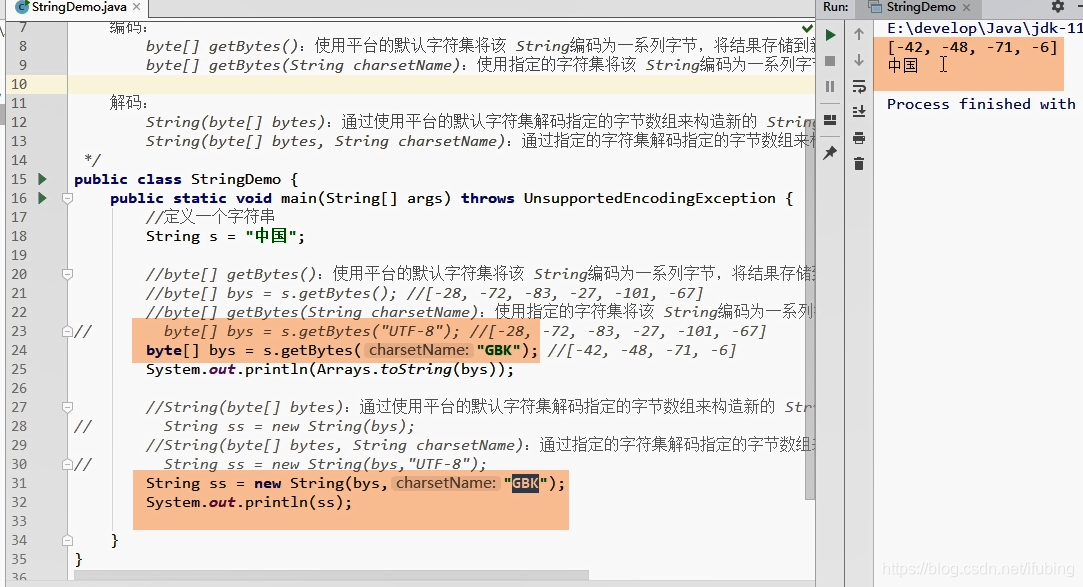Print the console output

coord(859,138)
